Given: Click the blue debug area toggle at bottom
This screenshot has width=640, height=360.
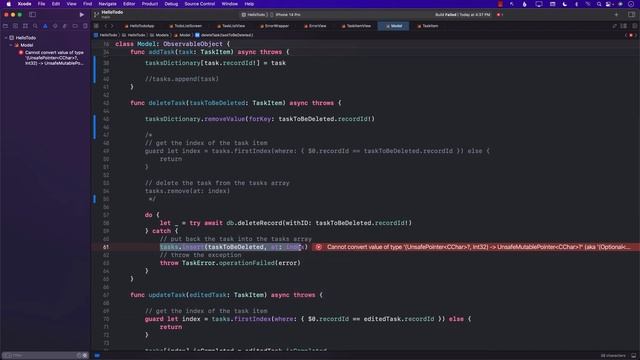Looking at the screenshot, I should tap(97, 356).
